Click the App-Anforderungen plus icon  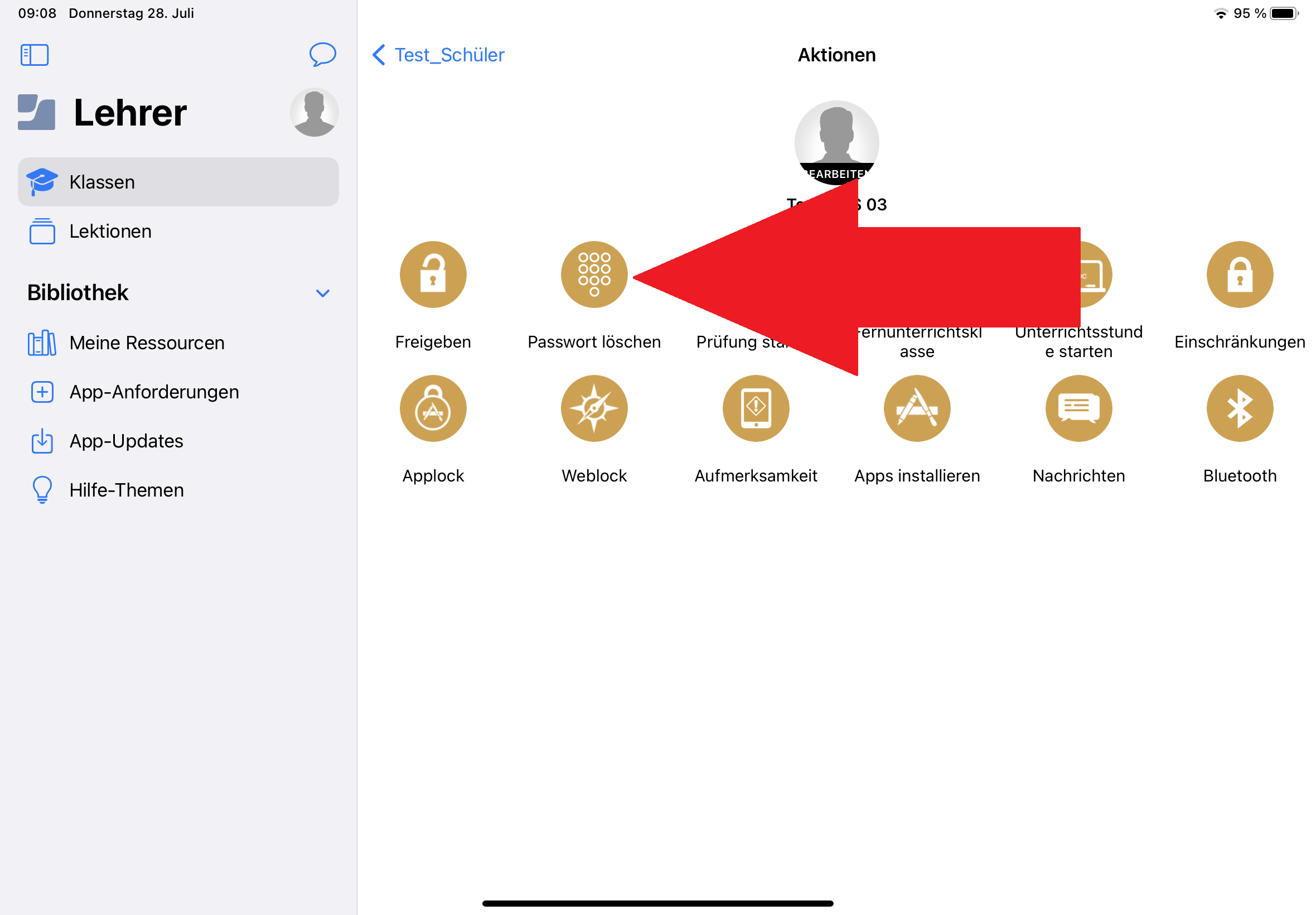coord(42,392)
